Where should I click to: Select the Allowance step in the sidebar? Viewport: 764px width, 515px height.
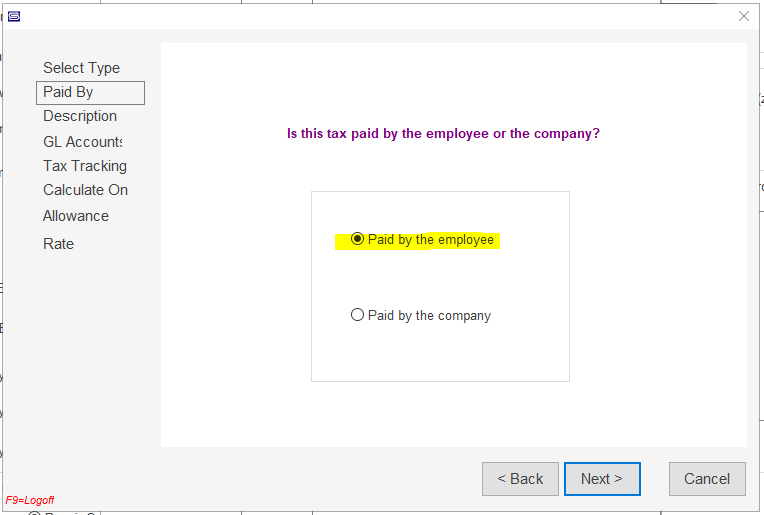click(x=76, y=216)
